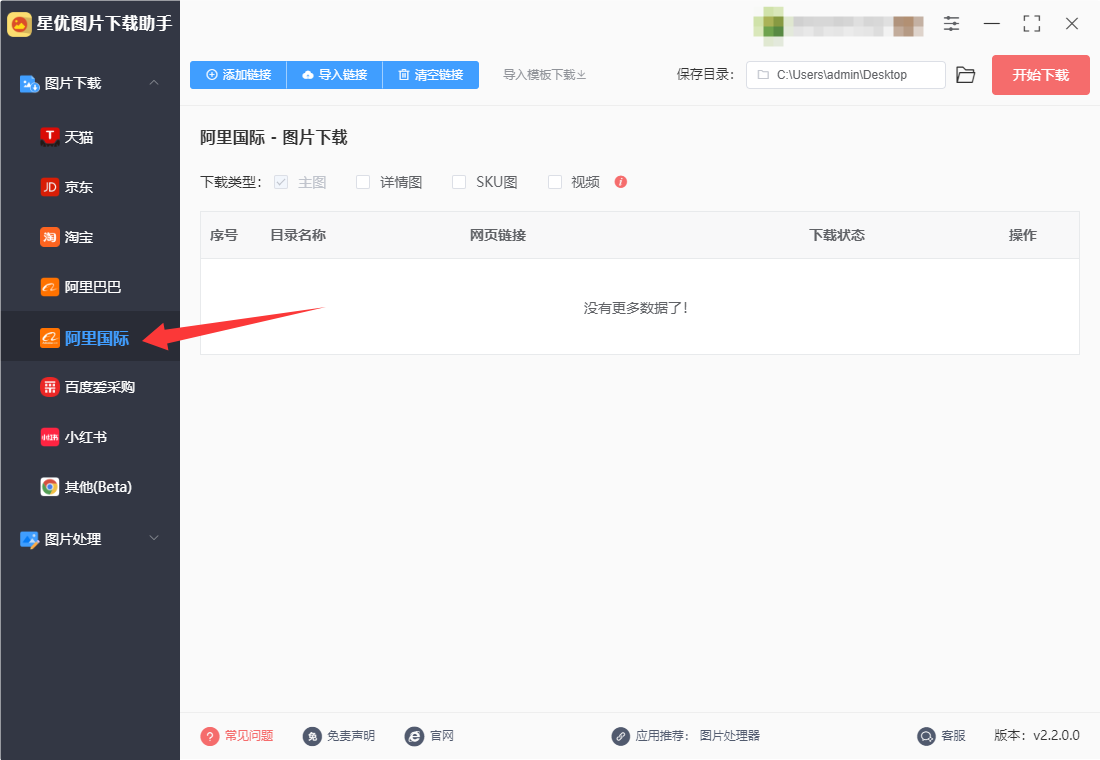Toggle the 主图 checkbox

[281, 182]
